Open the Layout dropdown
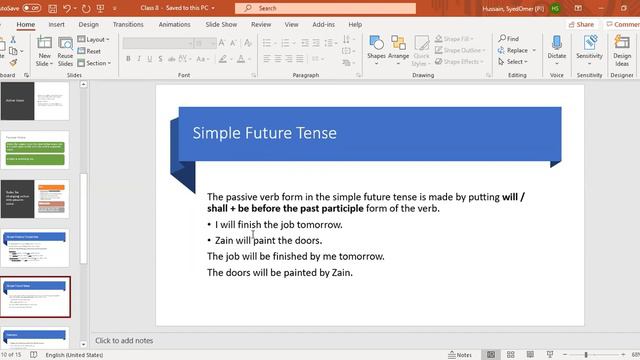 (x=93, y=39)
